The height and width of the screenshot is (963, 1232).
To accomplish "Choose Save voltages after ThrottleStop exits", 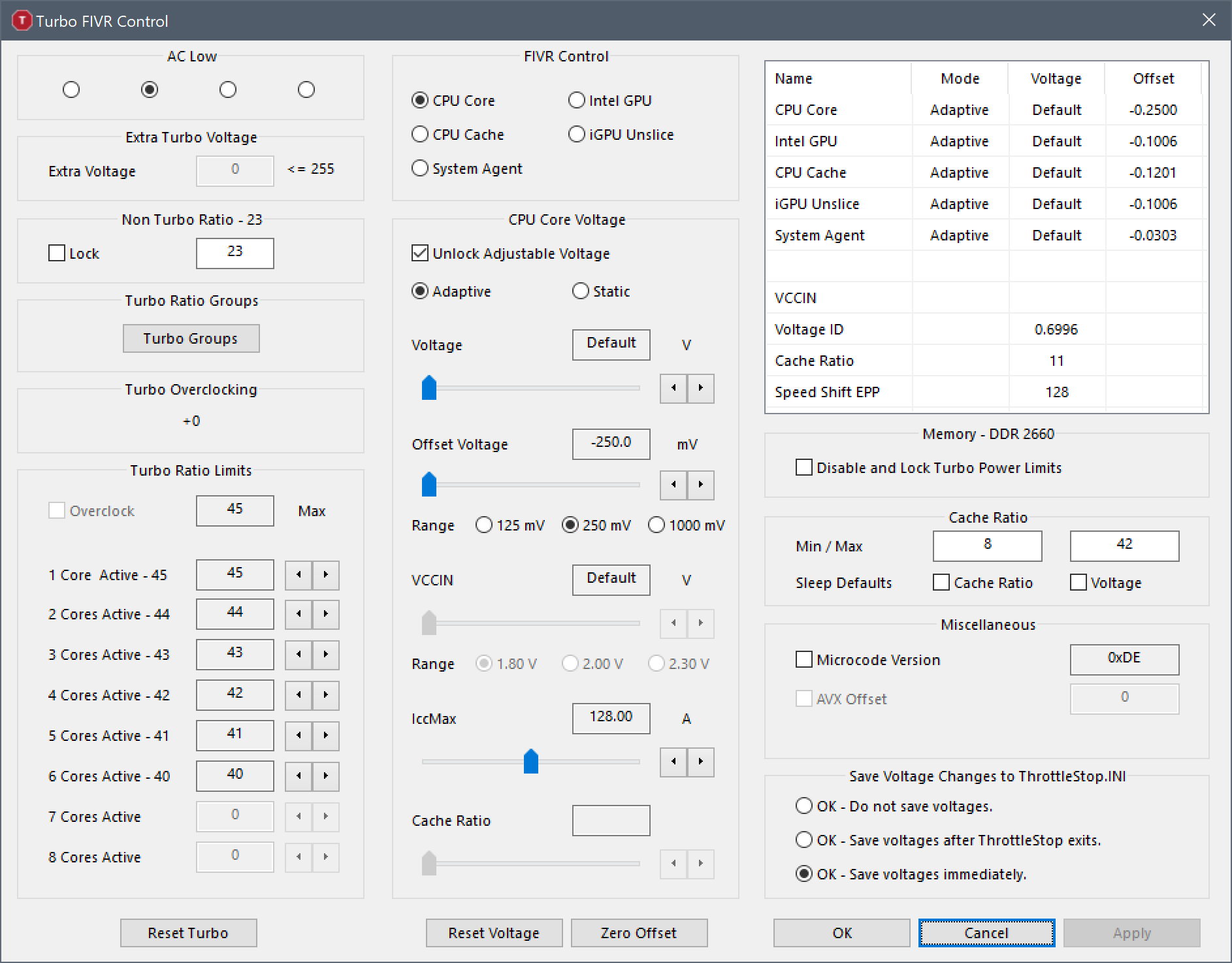I will (x=948, y=840).
